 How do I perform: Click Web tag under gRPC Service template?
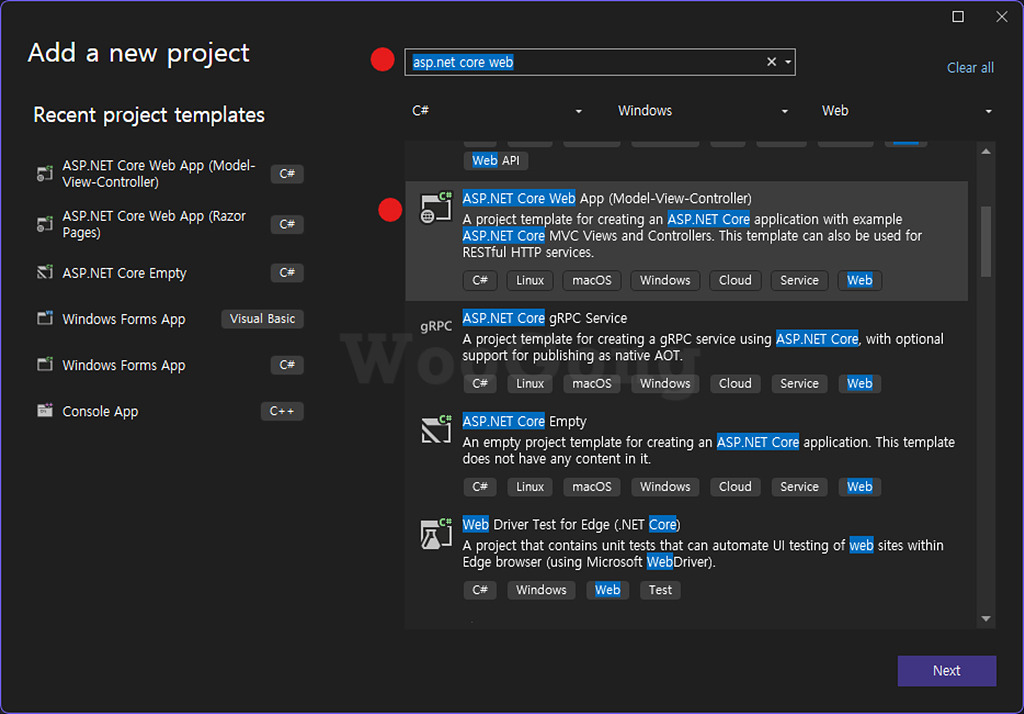[x=859, y=383]
